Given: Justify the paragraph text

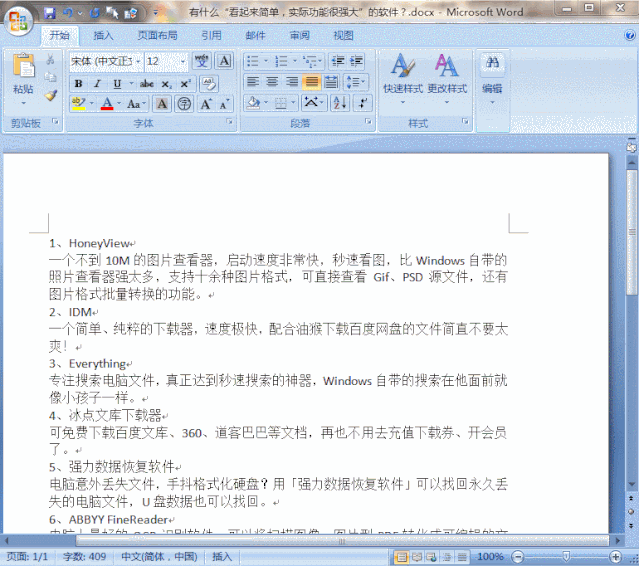Looking at the screenshot, I should click(312, 82).
